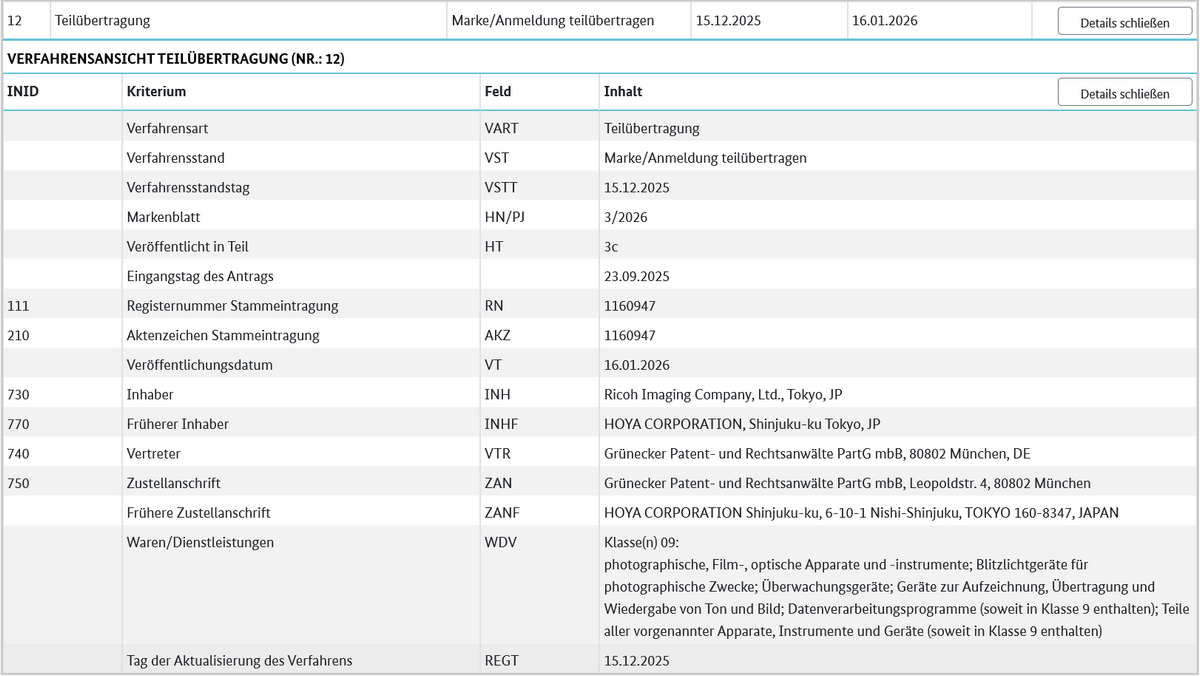Screen dimensions: 1200x676
Task: Click the INHF field code
Action: tap(501, 424)
